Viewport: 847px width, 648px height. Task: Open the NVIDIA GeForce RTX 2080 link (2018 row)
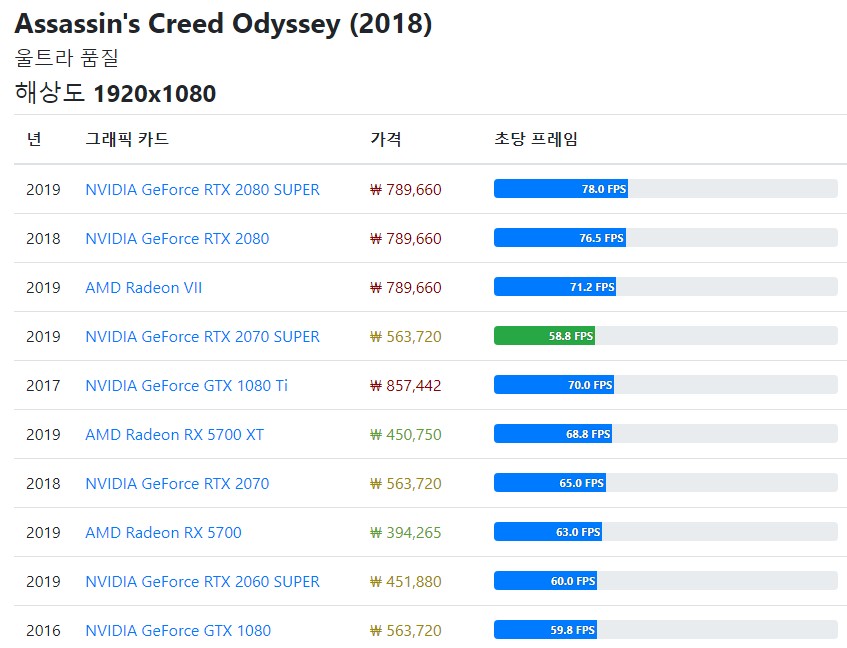click(x=177, y=239)
